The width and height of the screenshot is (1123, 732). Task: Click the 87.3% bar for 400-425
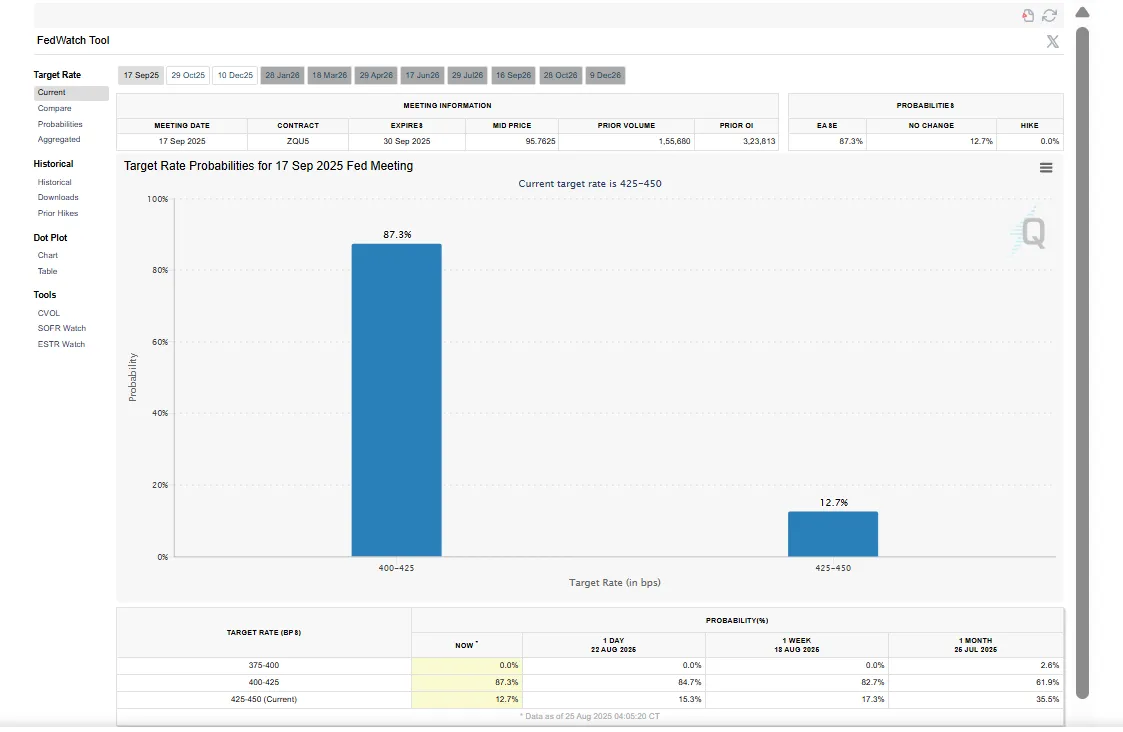tap(396, 400)
